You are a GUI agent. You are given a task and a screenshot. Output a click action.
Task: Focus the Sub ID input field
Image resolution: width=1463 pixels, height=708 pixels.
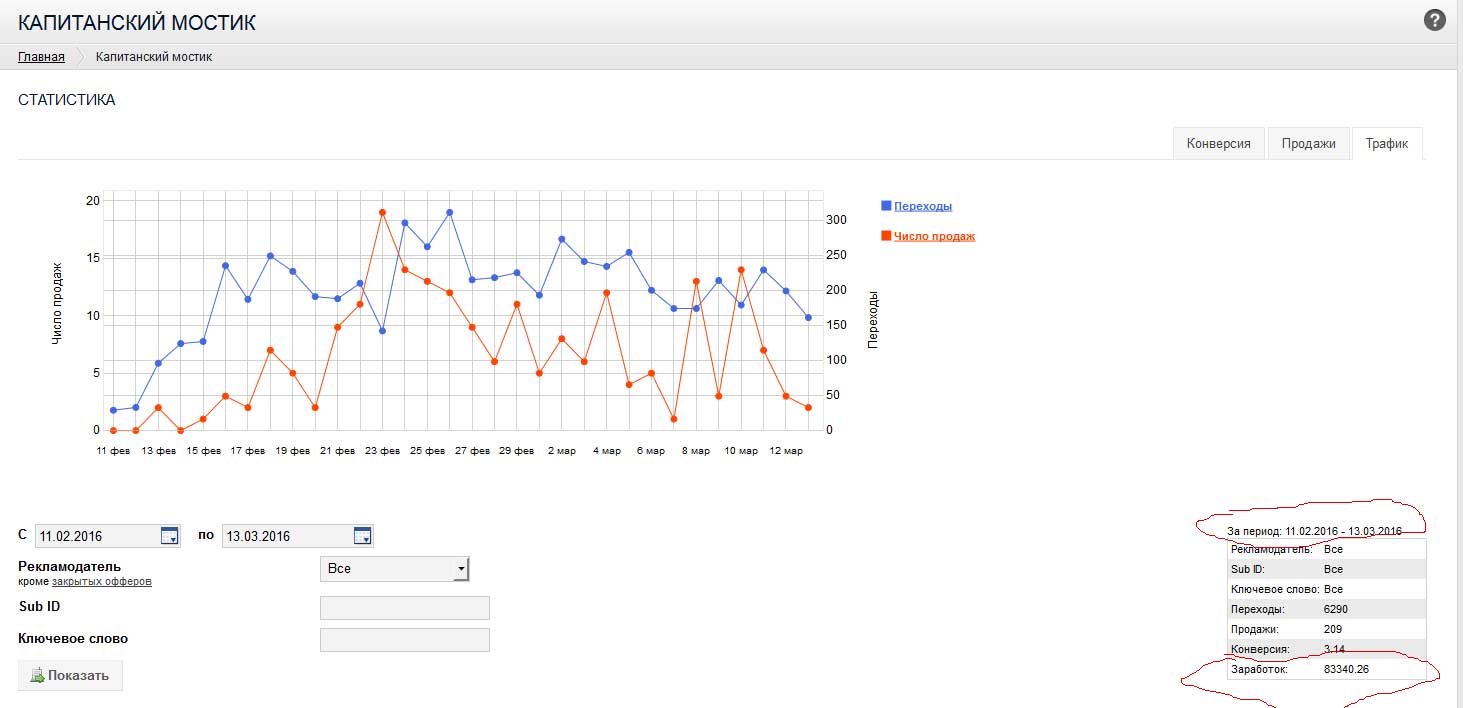pos(404,608)
